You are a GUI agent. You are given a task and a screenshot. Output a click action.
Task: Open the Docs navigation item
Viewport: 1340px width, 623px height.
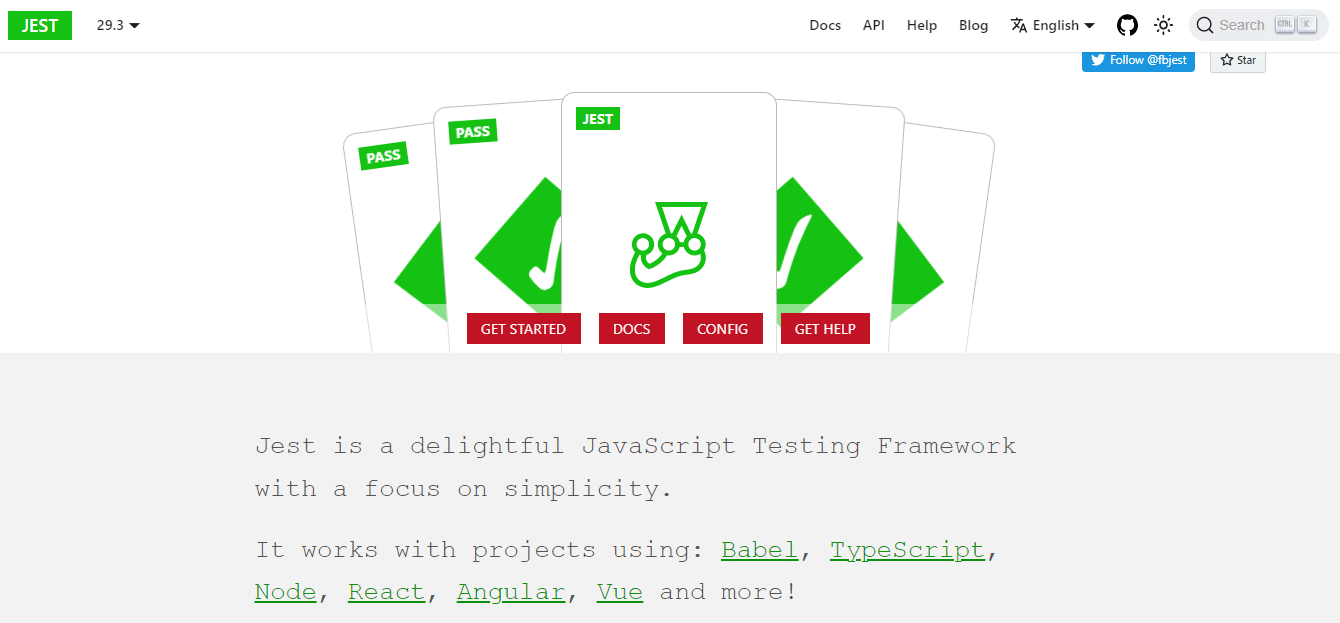tap(825, 25)
